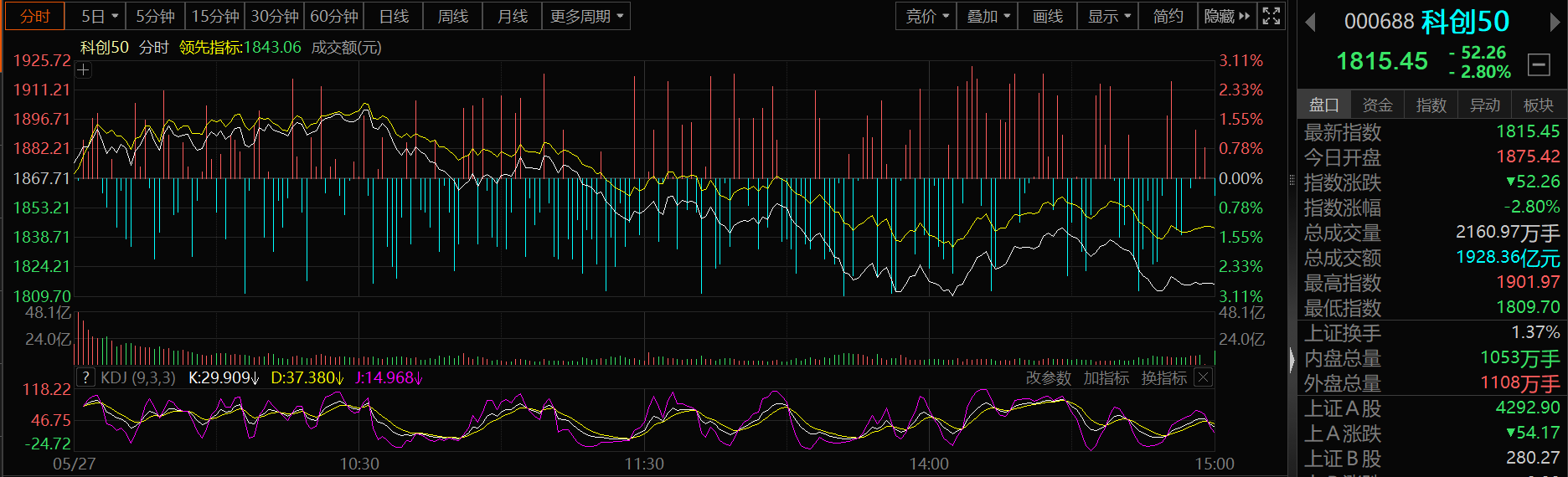Click the dotted drag handle on the divider
This screenshot has height=477, width=1568.
tap(1292, 181)
